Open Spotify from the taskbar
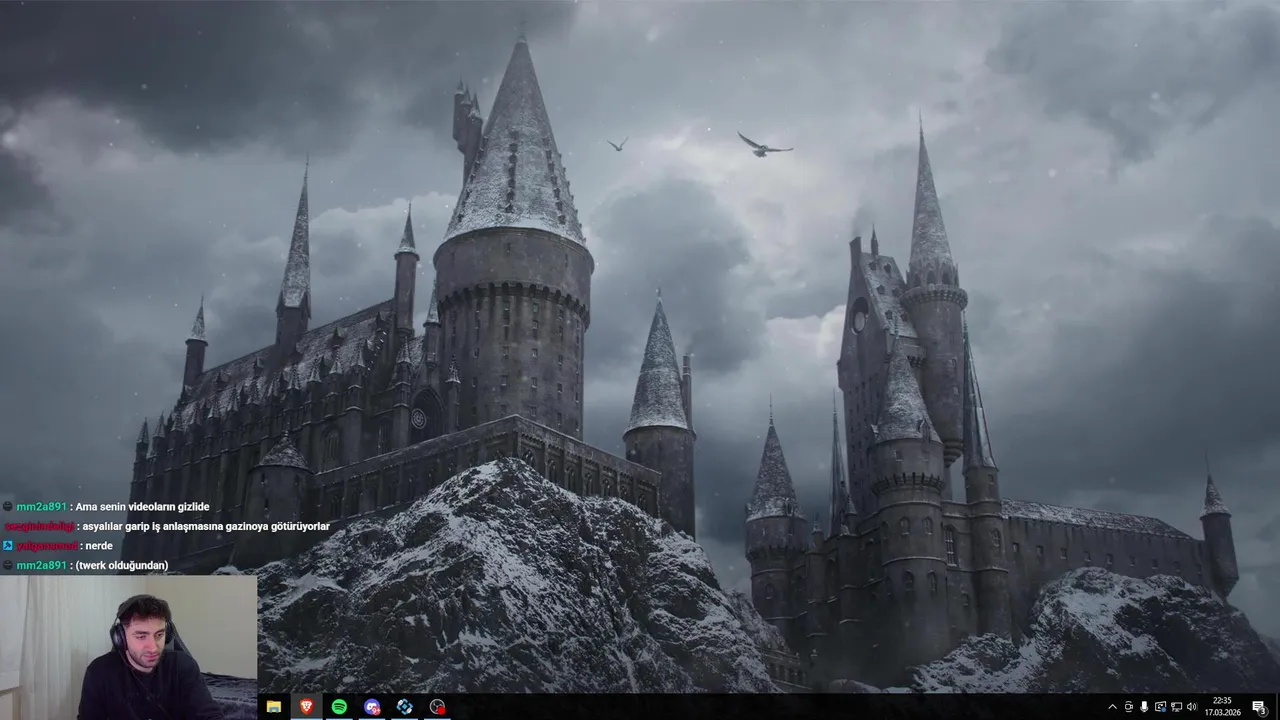This screenshot has height=720, width=1280. 339,707
